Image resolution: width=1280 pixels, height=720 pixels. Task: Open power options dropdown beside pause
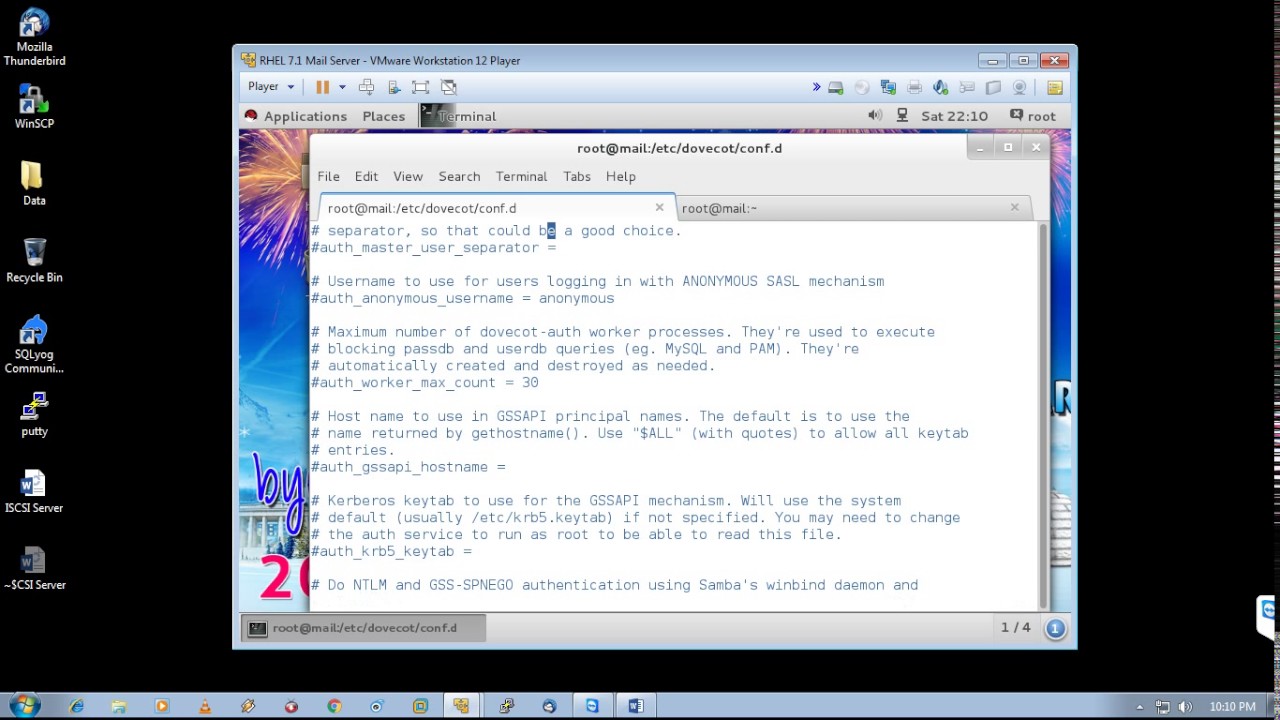point(342,87)
